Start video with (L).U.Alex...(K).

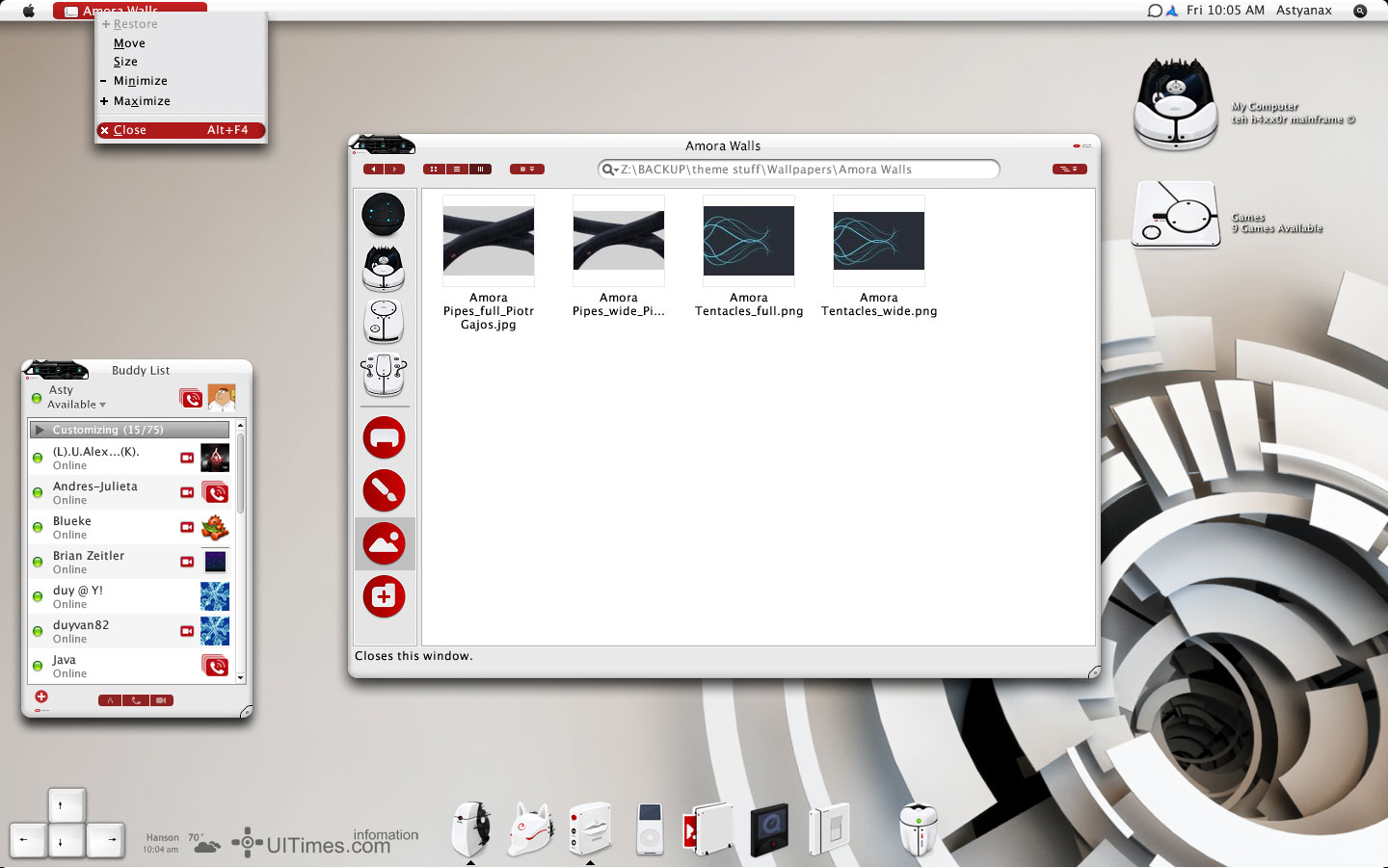(187, 458)
